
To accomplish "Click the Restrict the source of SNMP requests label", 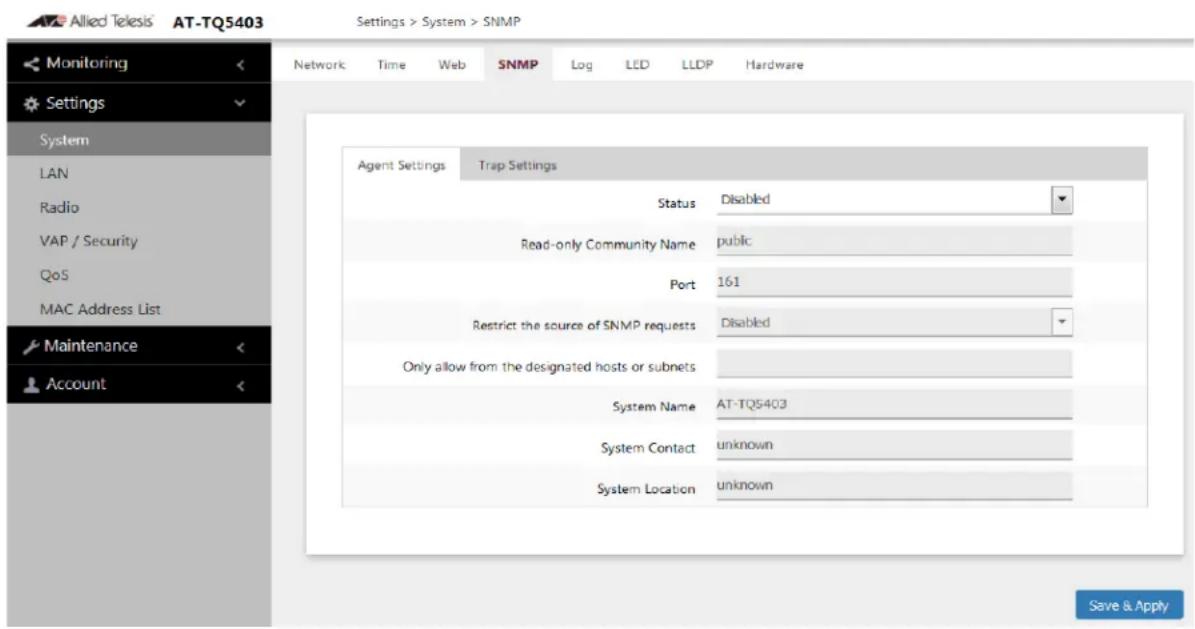I will [x=584, y=326].
